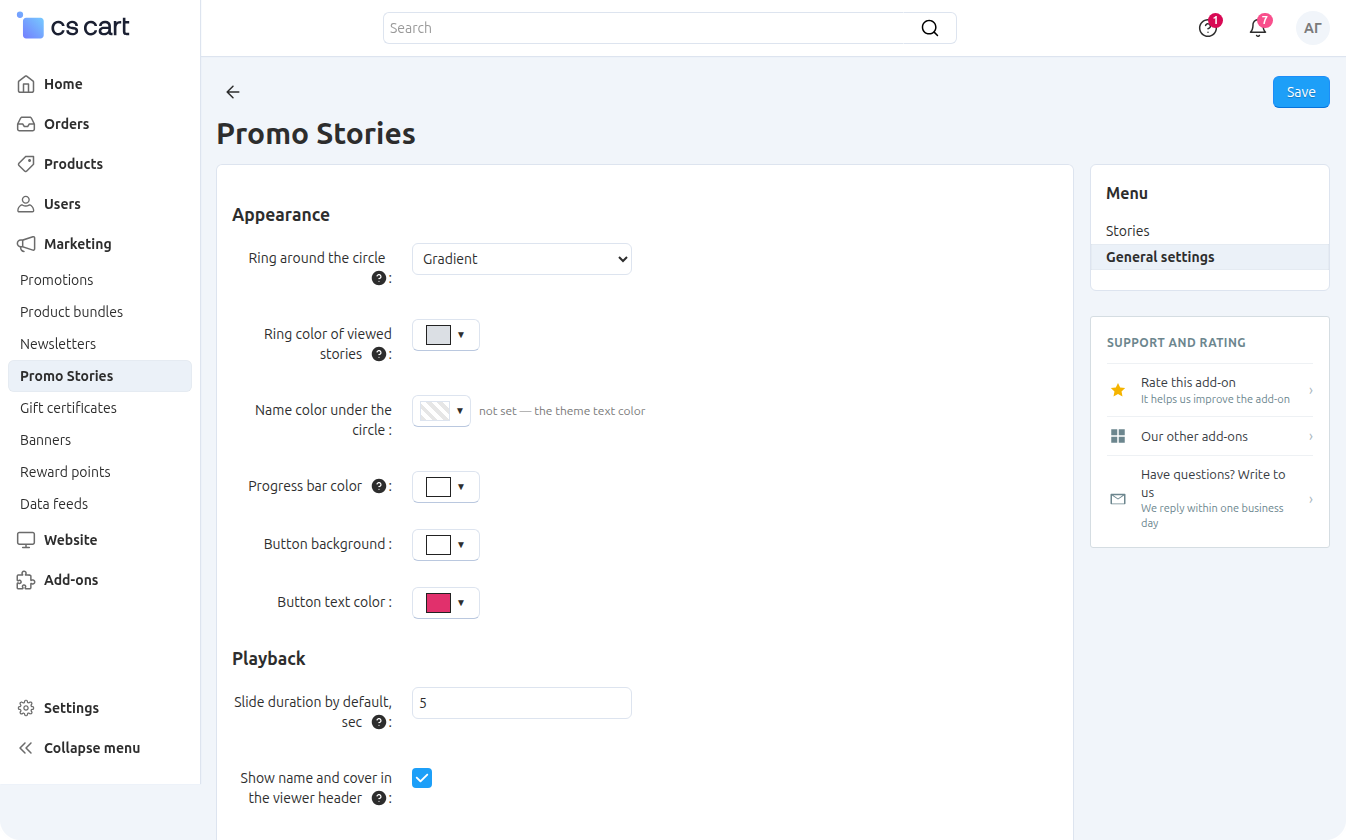Click the Add-ons puzzle icon in sidebar
The width and height of the screenshot is (1346, 840).
pos(27,580)
